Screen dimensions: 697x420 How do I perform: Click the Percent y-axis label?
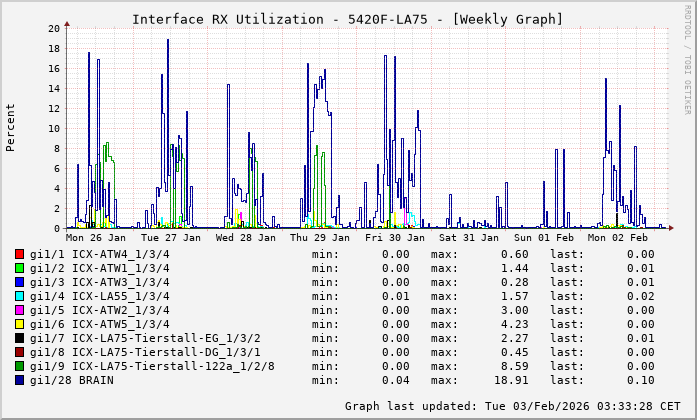point(11,127)
